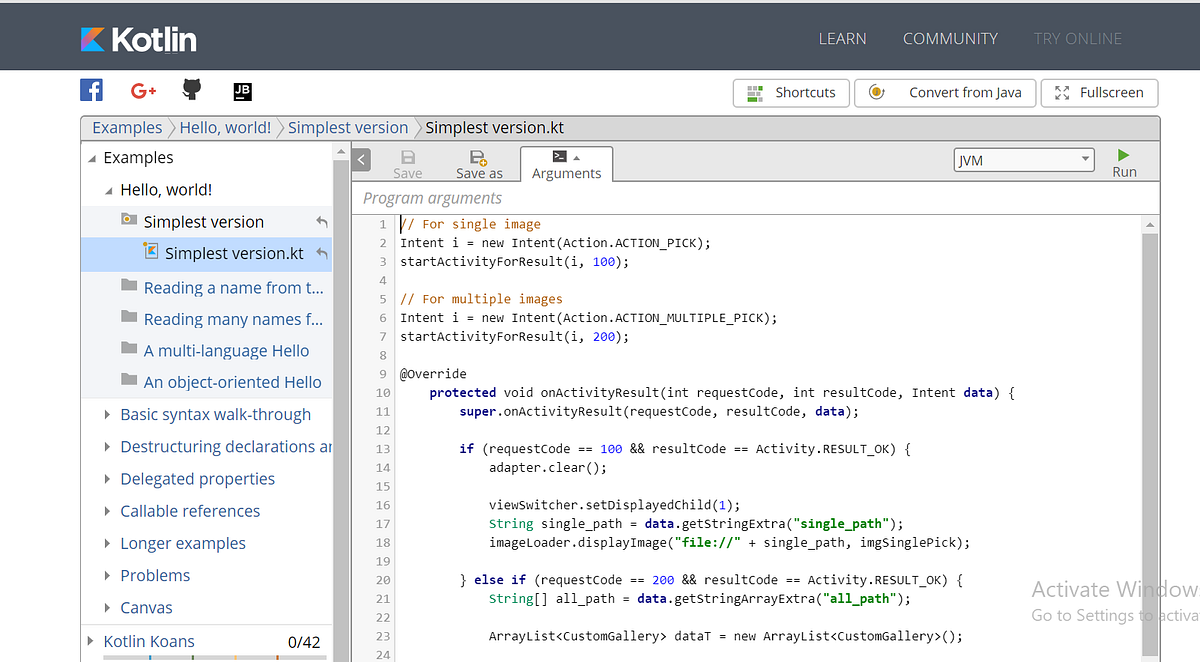The image size is (1200, 662).
Task: Open the LEARN menu item
Action: (842, 39)
